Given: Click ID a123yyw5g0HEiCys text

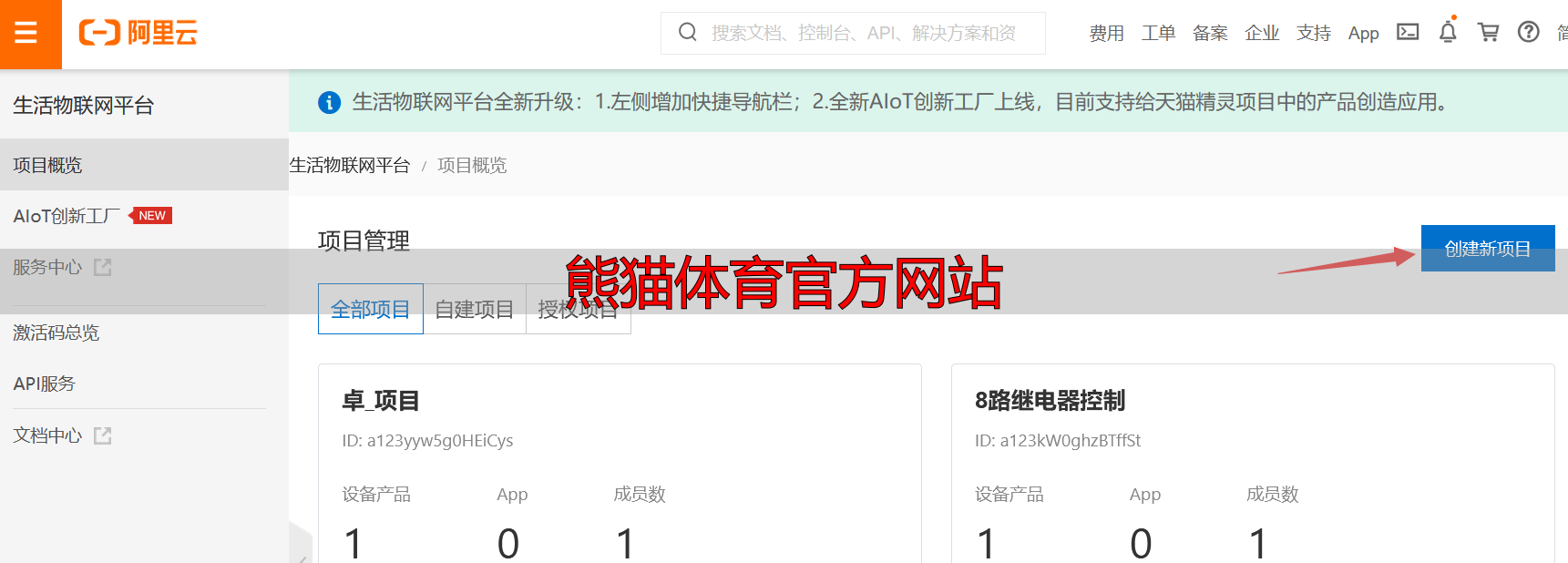Looking at the screenshot, I should tap(427, 441).
